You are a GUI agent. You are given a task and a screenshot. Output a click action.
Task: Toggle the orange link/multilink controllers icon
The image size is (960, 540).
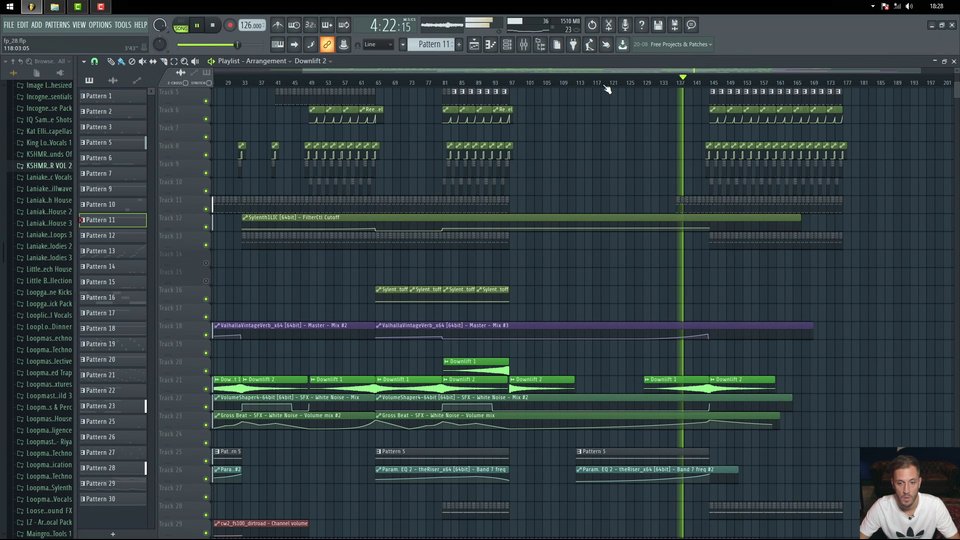point(327,44)
